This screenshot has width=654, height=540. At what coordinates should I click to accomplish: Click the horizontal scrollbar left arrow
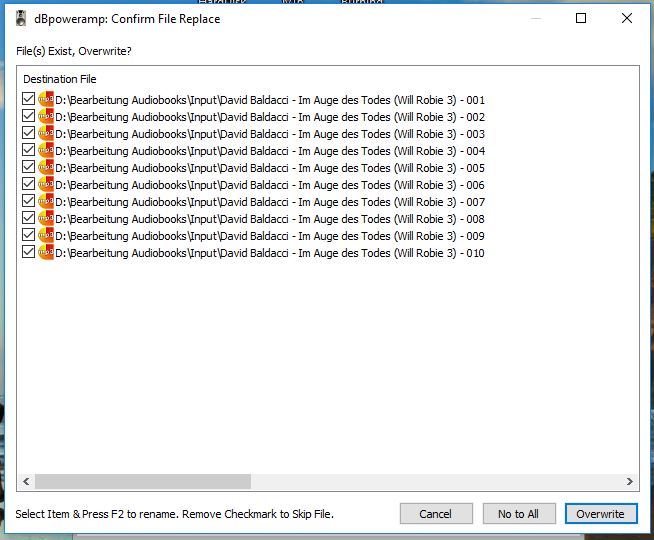pos(26,481)
